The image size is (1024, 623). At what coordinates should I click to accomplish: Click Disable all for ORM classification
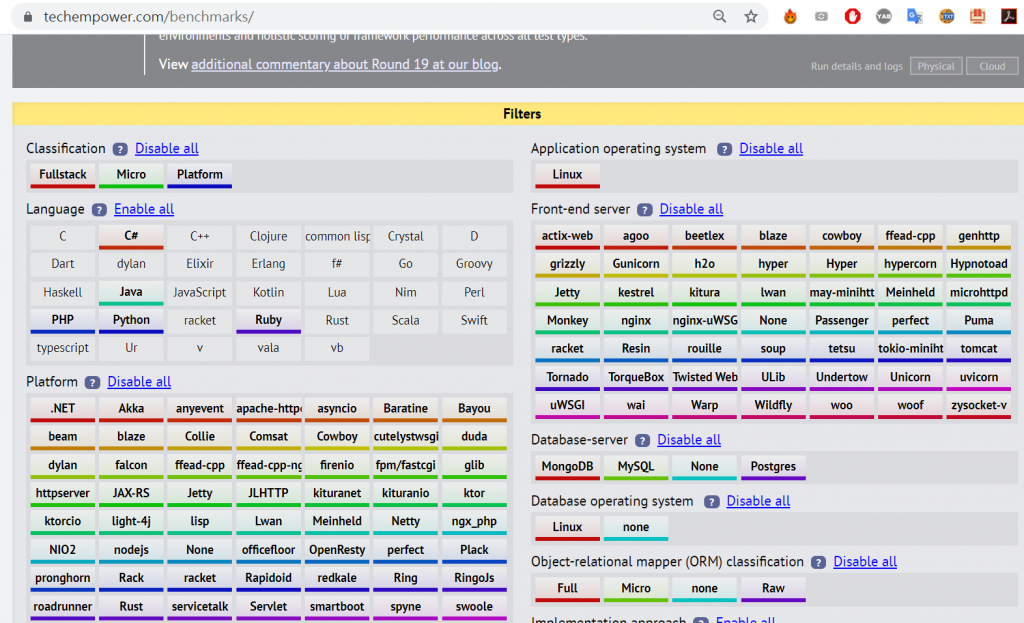865,562
